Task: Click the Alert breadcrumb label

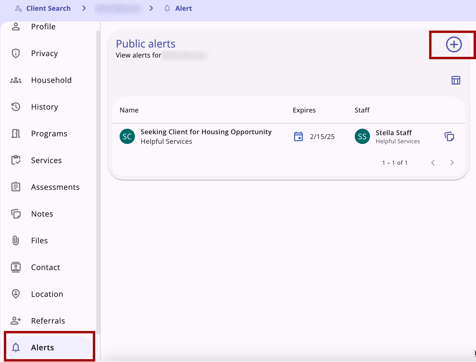Action: (x=183, y=8)
